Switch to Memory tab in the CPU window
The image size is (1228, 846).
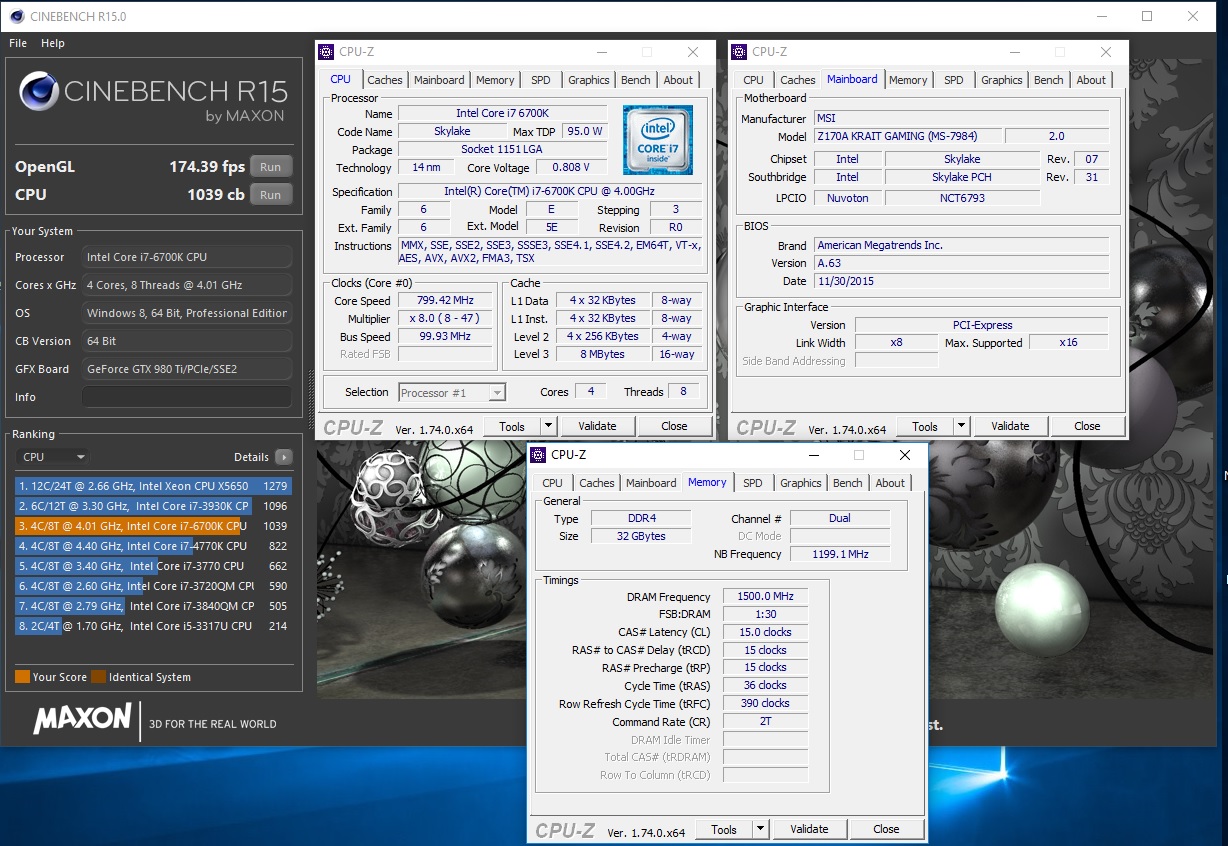(495, 80)
